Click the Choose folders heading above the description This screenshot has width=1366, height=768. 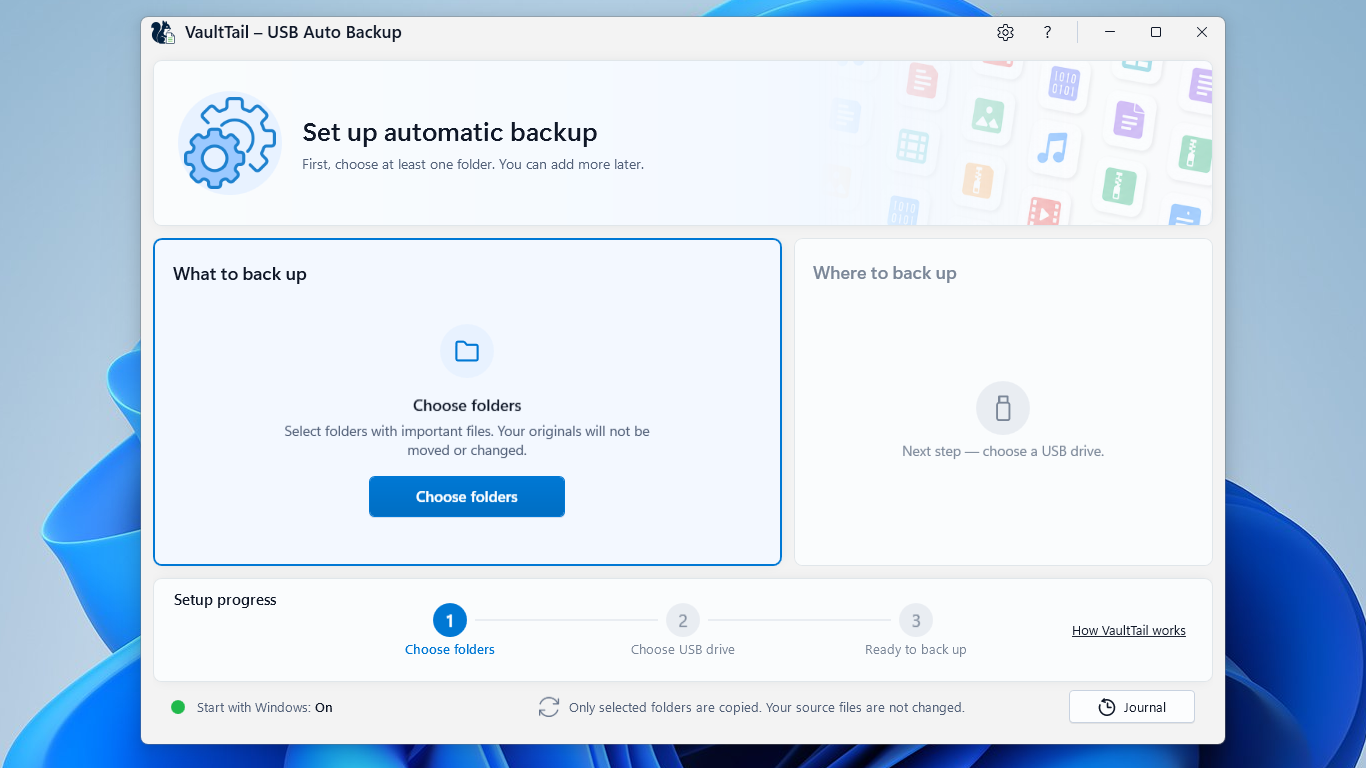467,406
